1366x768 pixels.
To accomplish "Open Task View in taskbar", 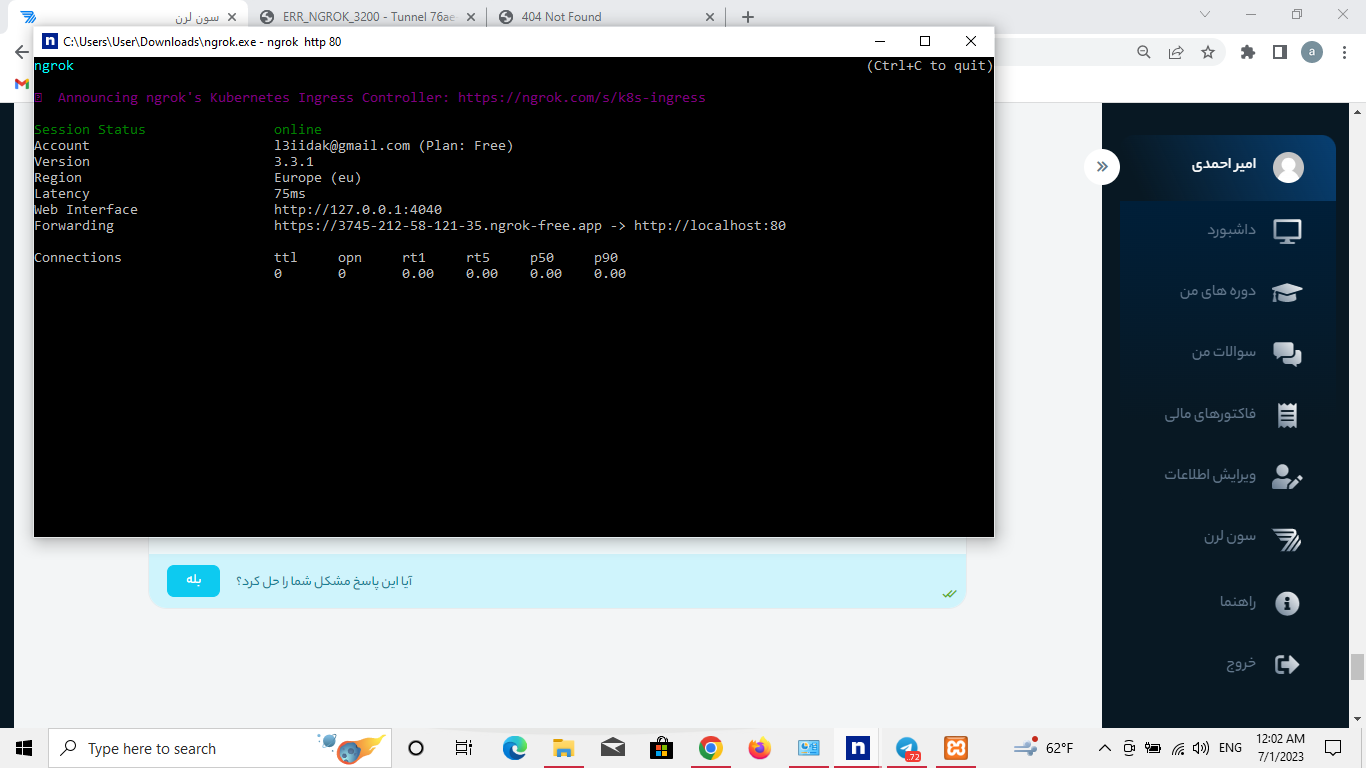I will coord(463,748).
